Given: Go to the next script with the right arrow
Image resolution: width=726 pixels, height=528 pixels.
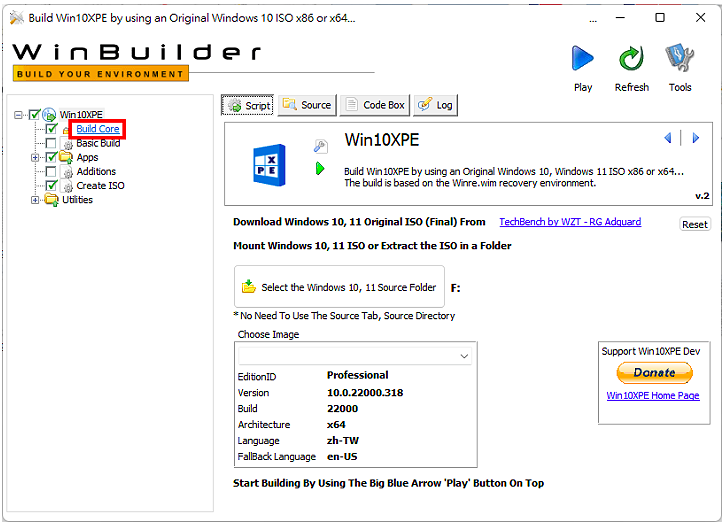Looking at the screenshot, I should click(x=695, y=138).
